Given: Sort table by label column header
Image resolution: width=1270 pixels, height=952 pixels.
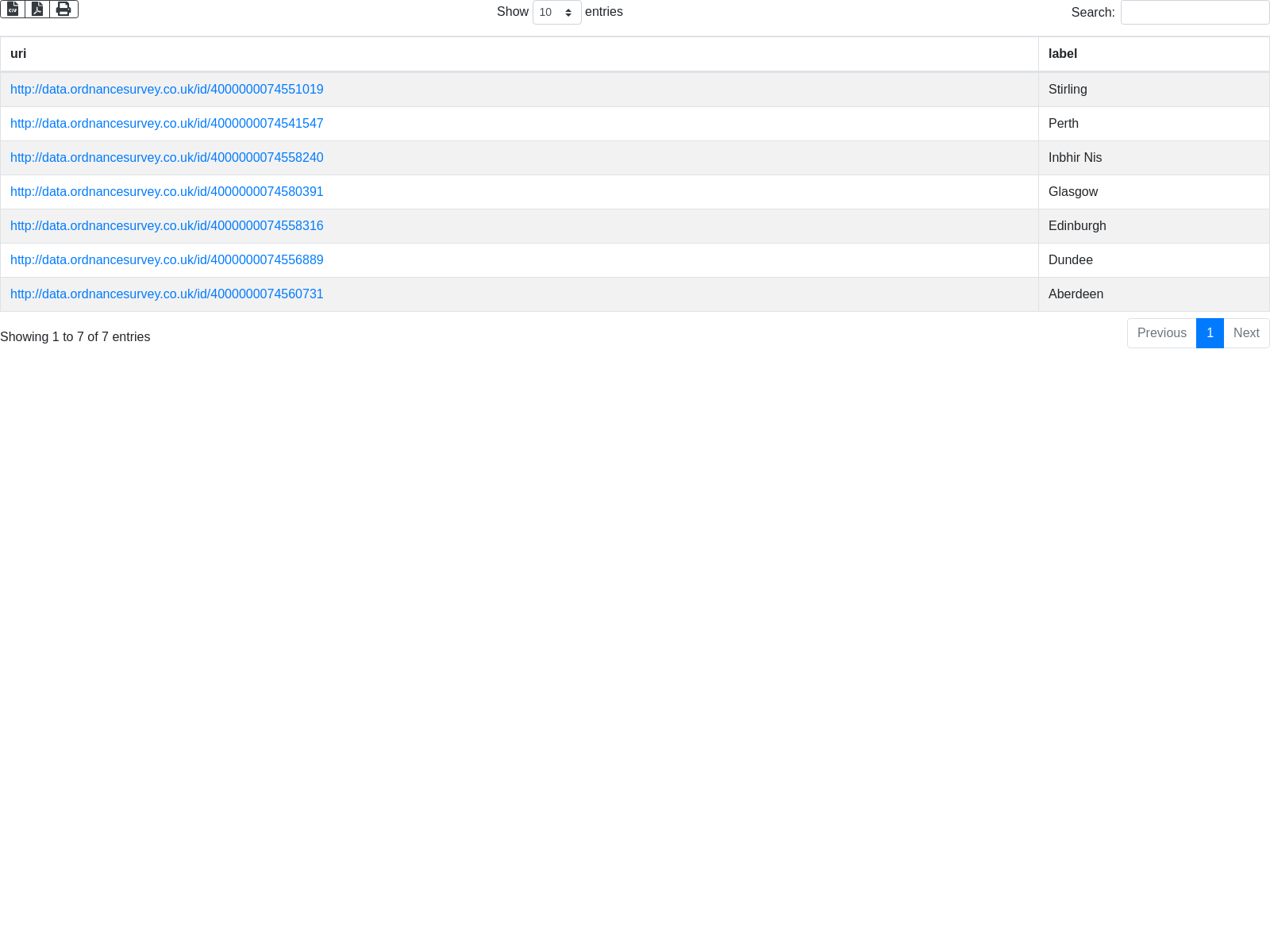Looking at the screenshot, I should click(1062, 54).
